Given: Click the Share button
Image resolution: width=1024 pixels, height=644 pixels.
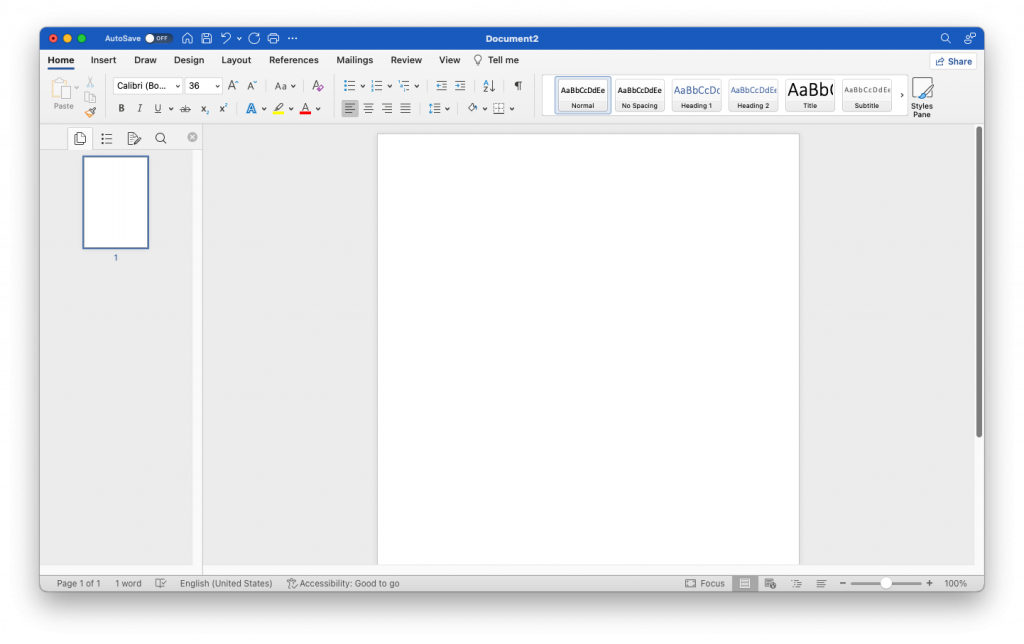Looking at the screenshot, I should coord(952,61).
